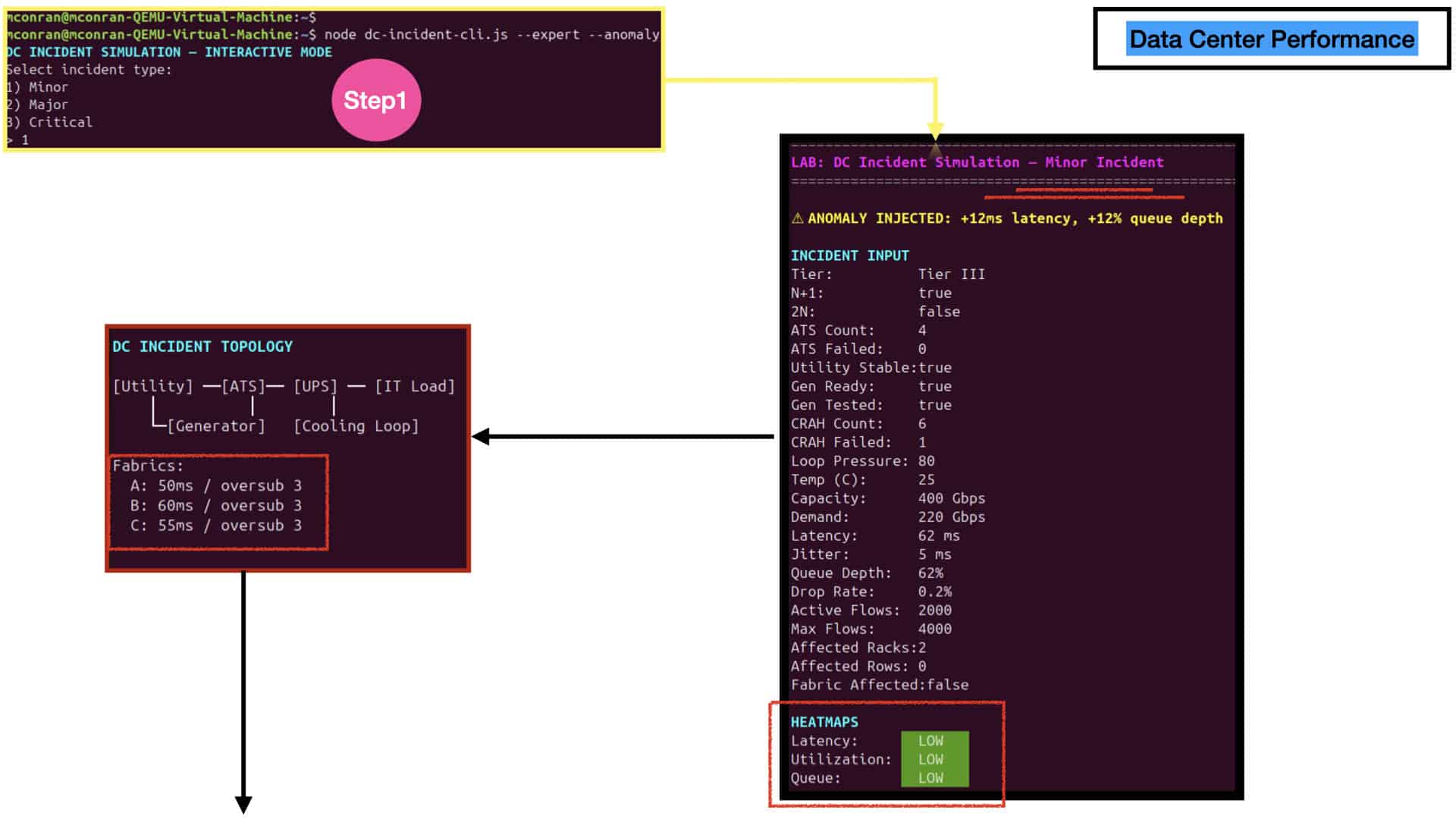Click Fabric B: 60ms oversub line
The height and width of the screenshot is (819, 1456).
216,506
